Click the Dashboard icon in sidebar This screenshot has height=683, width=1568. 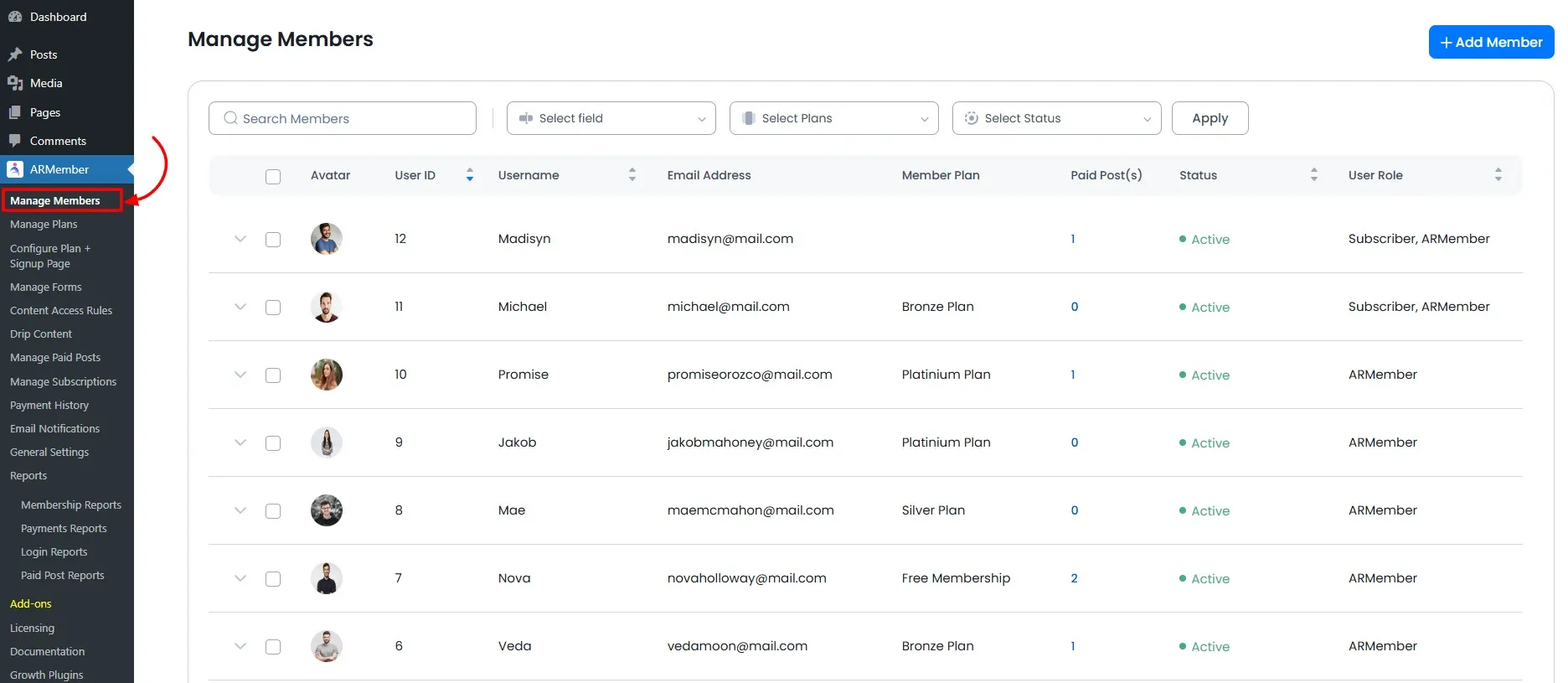click(x=15, y=17)
